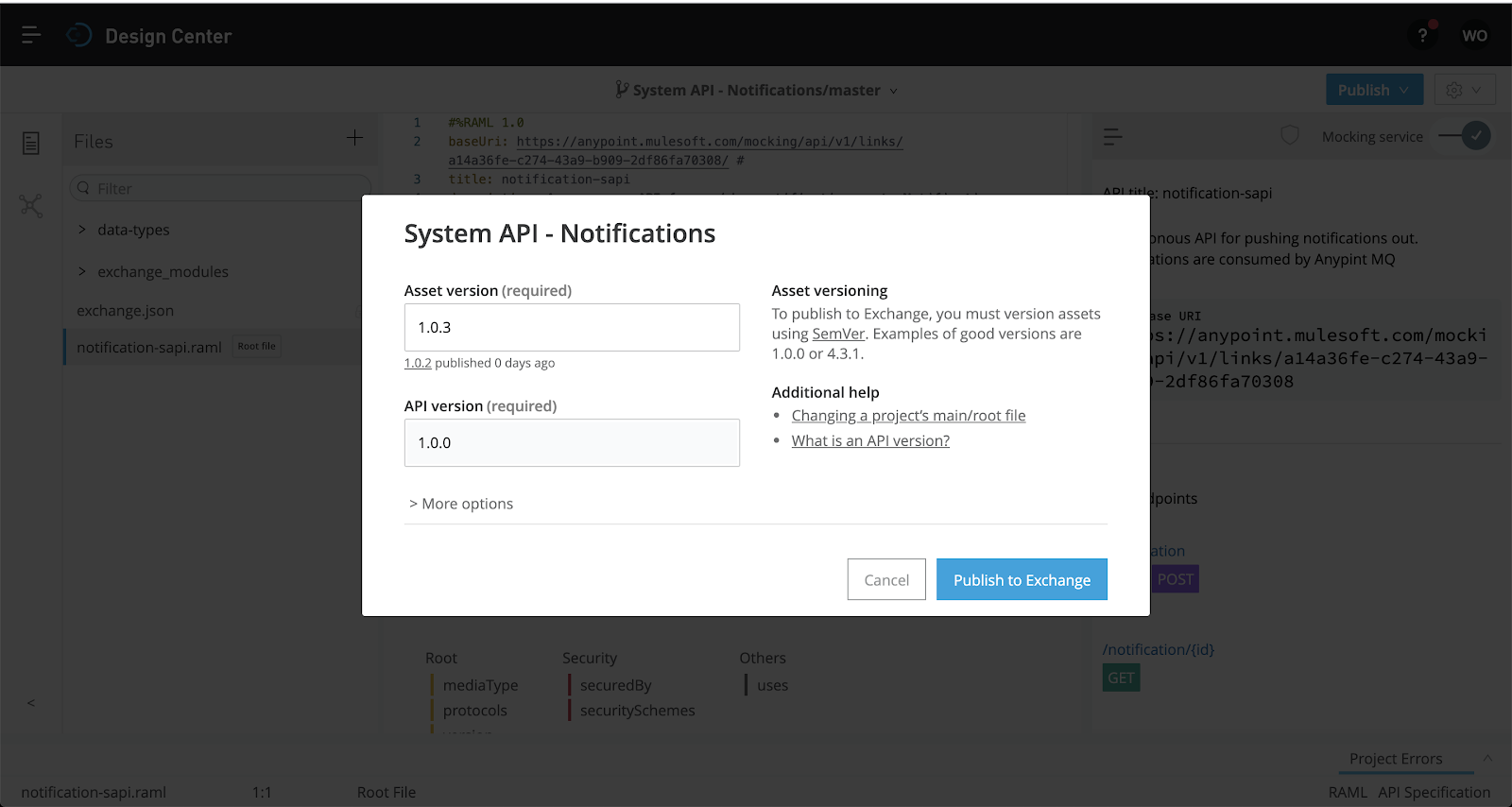Open the Files panel document icon
The height and width of the screenshot is (807, 1512).
pos(31,143)
